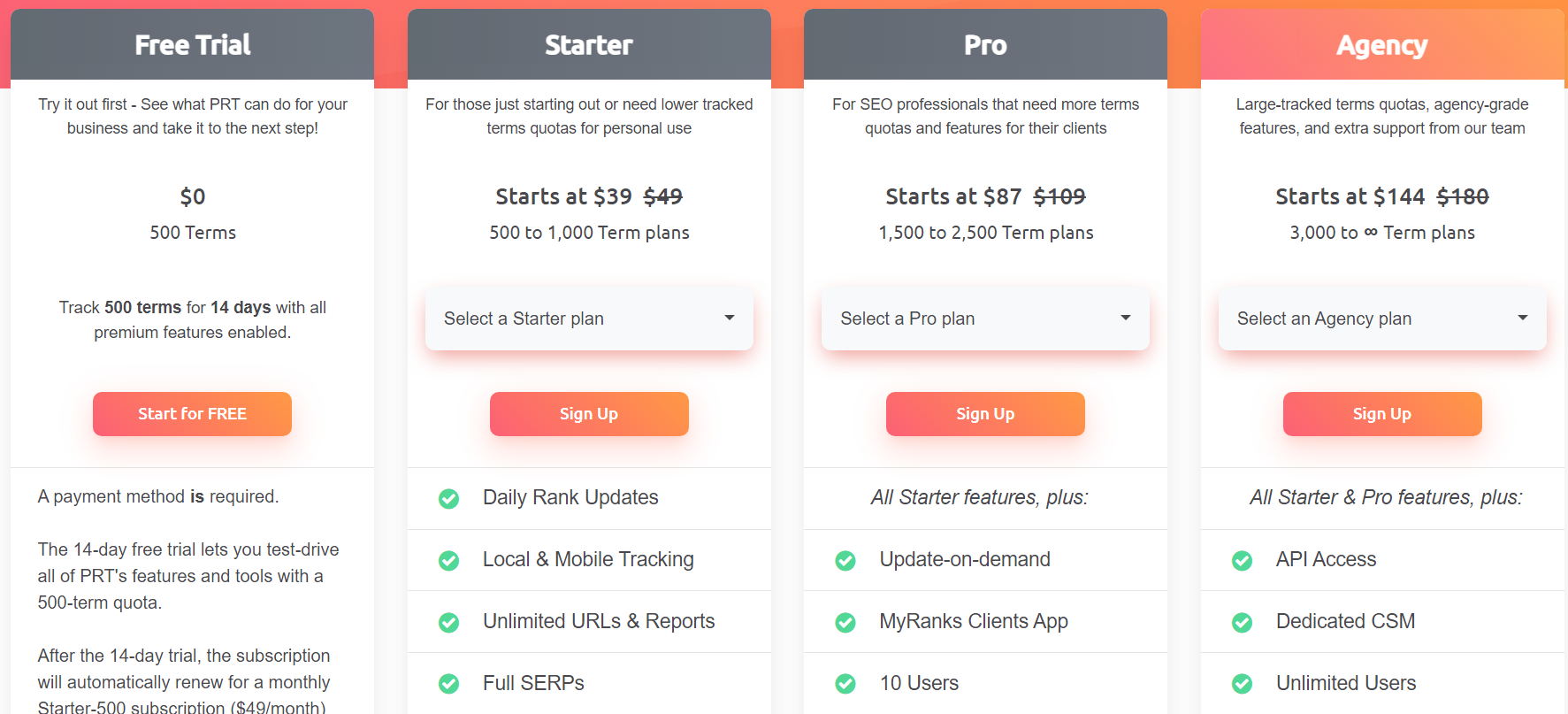
Task: Click the Starter plan's $39 price text
Action: point(612,196)
